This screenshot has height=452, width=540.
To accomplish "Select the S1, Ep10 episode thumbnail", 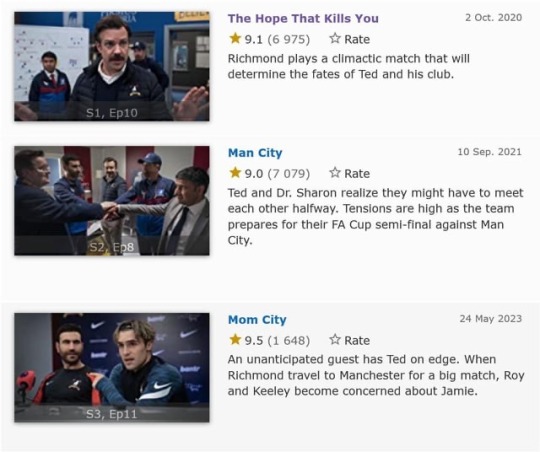I will (x=112, y=66).
